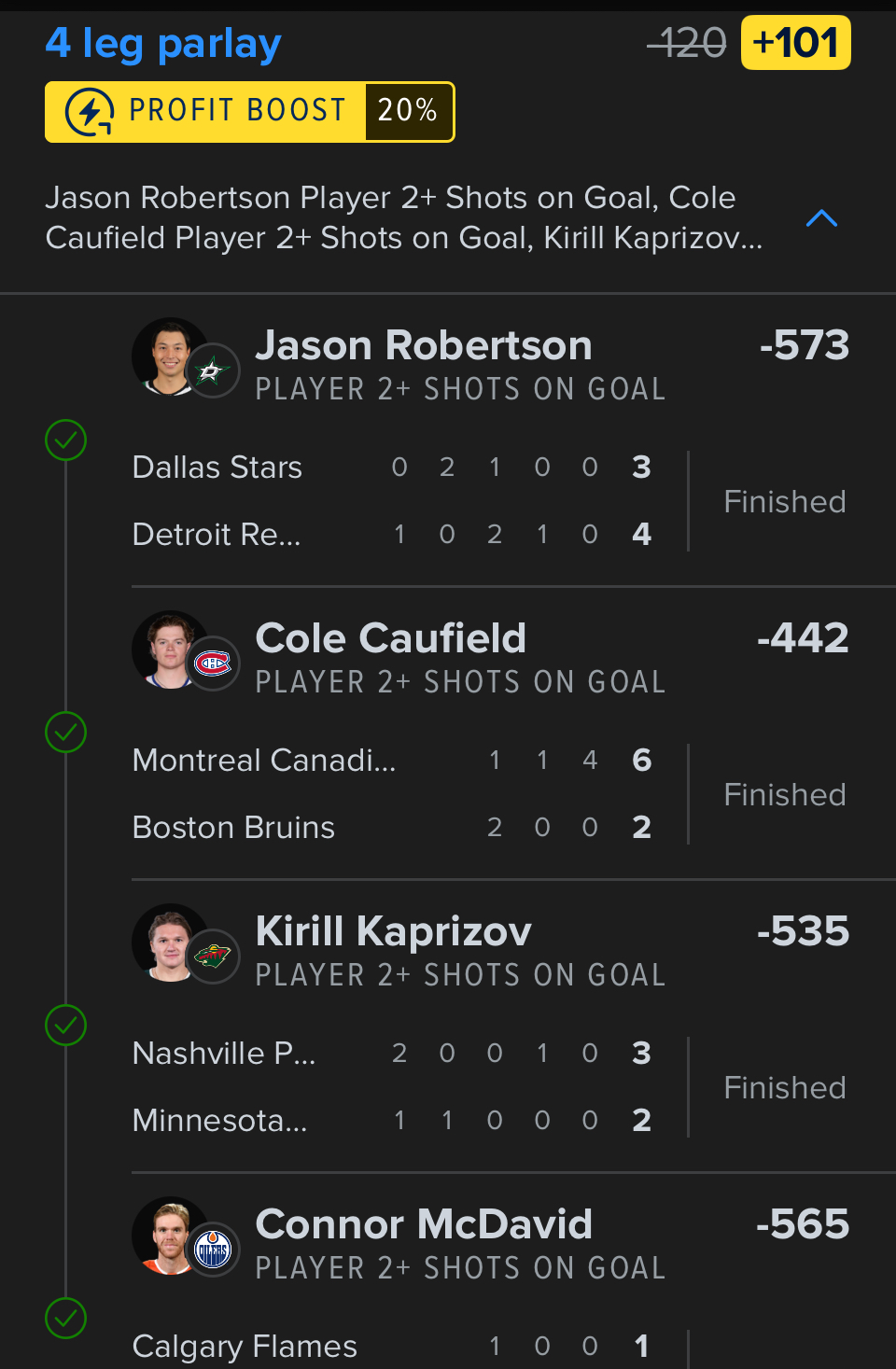Tap Jason Robertson's player headshot
Image resolution: width=896 pixels, height=1369 pixels.
168,356
